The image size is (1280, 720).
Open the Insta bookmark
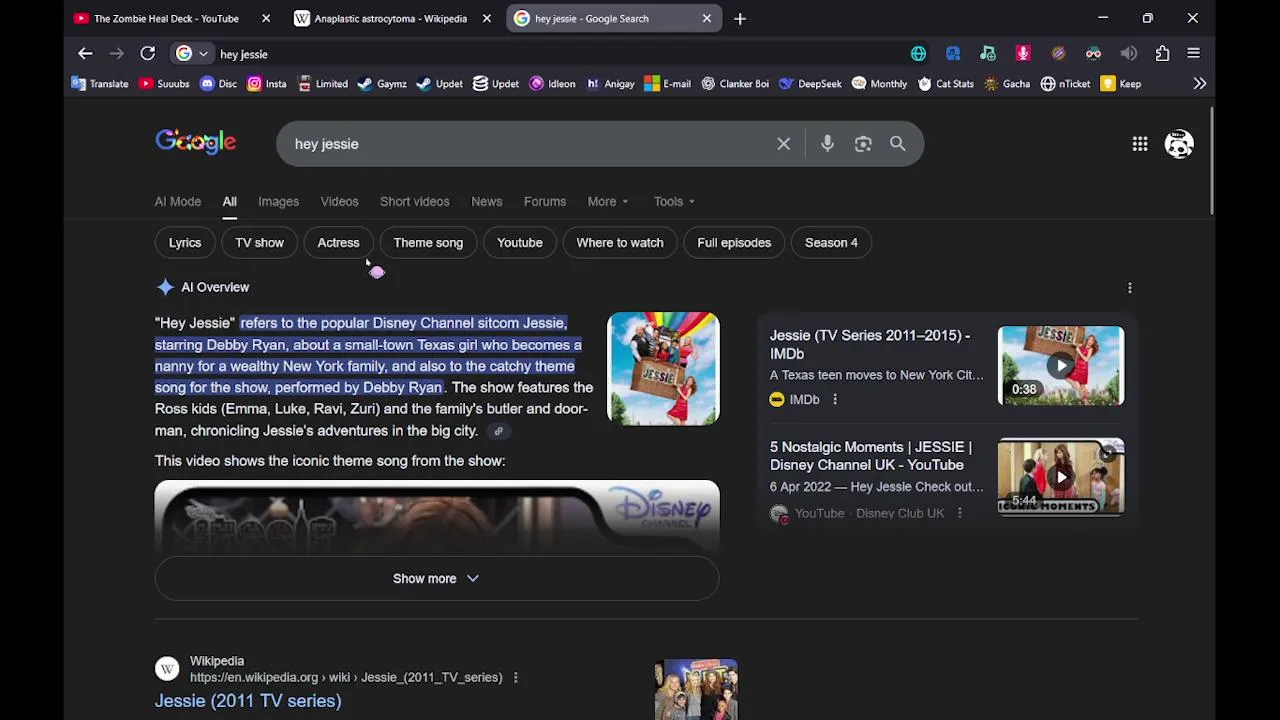[266, 84]
